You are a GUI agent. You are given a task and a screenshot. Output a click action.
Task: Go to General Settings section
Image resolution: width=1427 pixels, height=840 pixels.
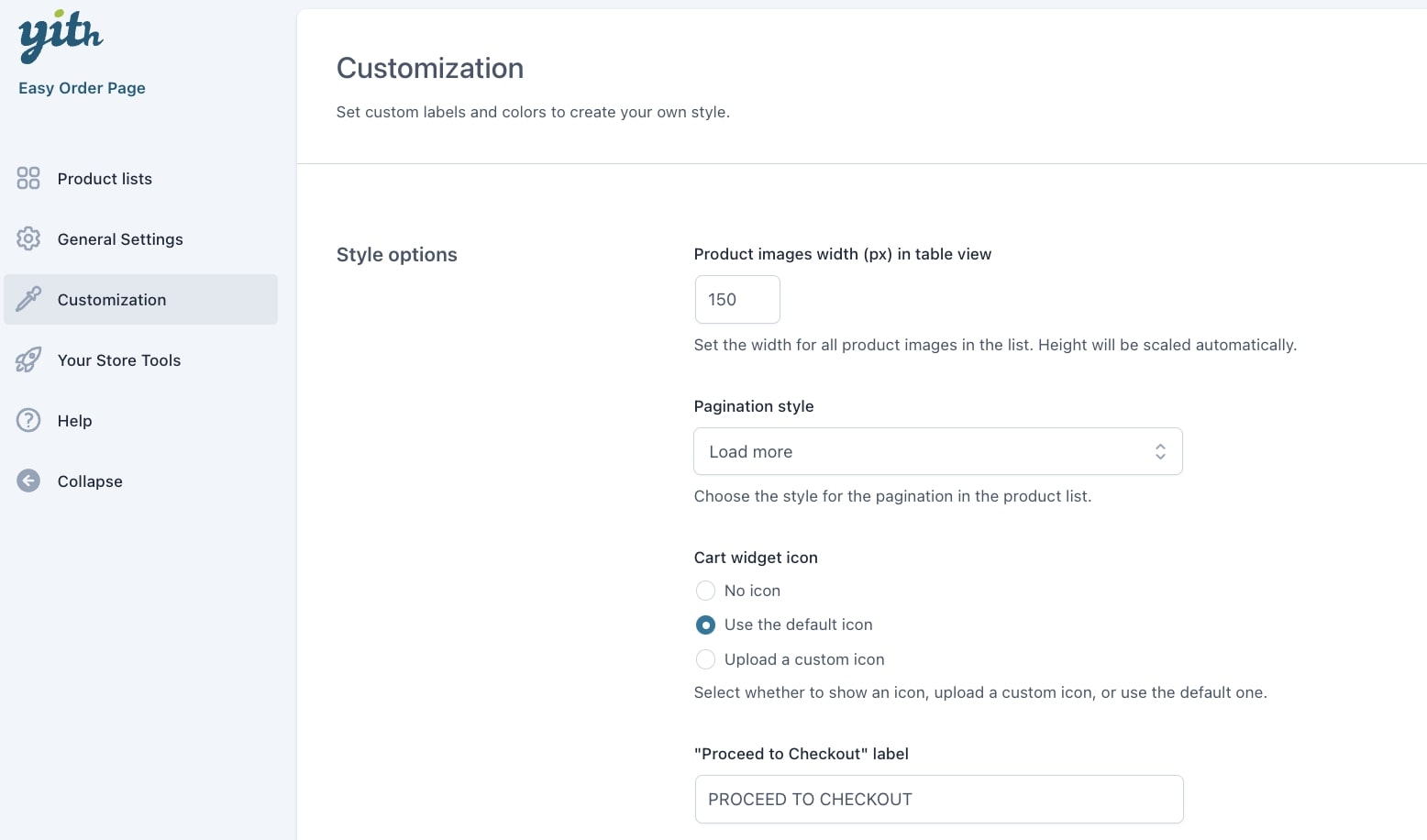pos(120,239)
